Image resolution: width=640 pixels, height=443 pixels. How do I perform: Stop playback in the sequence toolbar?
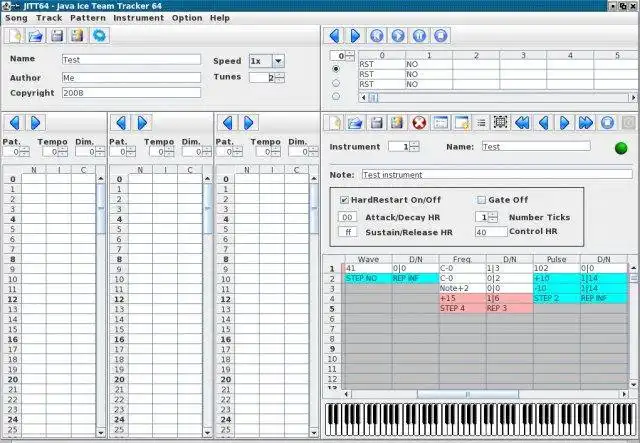[440, 36]
